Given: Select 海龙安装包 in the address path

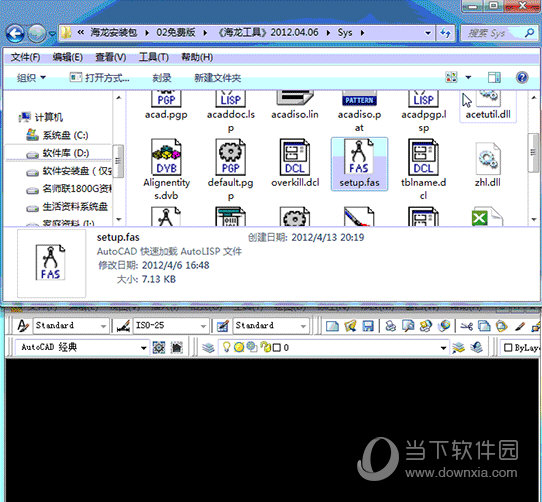Looking at the screenshot, I should point(114,33).
